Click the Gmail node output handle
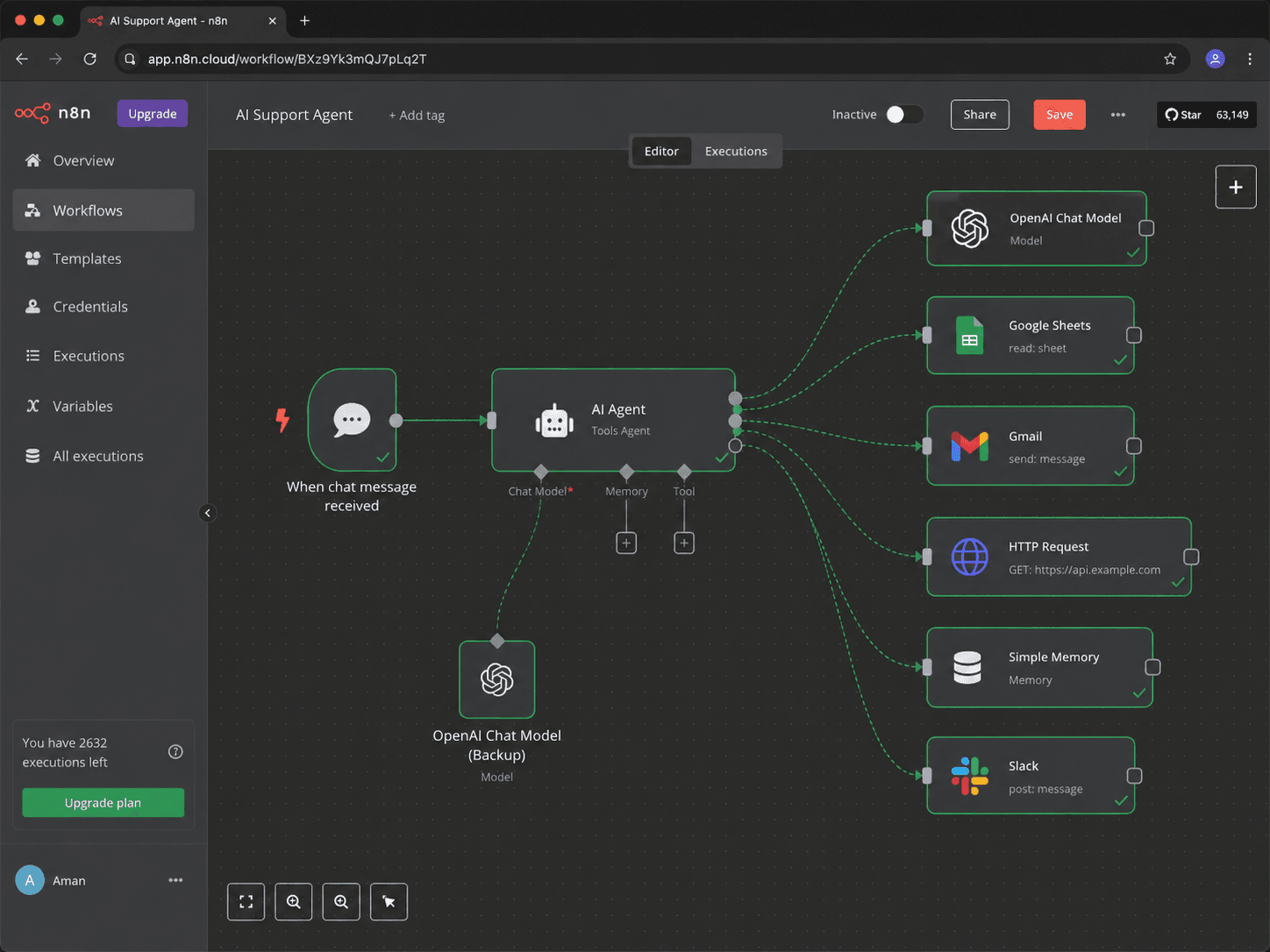This screenshot has width=1270, height=952. [x=1134, y=446]
